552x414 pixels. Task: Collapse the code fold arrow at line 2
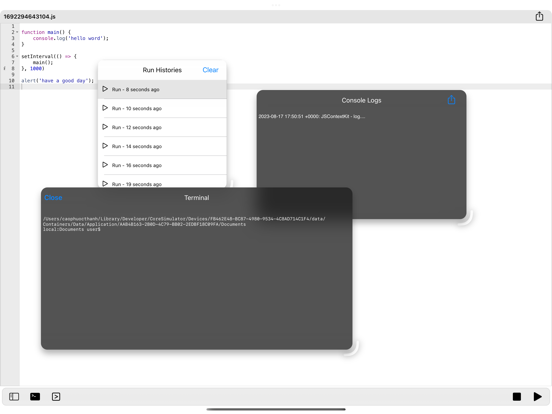[x=17, y=32]
